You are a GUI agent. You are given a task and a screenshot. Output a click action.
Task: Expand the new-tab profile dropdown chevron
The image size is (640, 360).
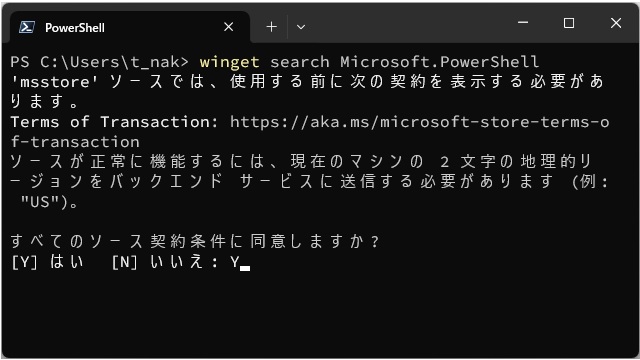[301, 27]
